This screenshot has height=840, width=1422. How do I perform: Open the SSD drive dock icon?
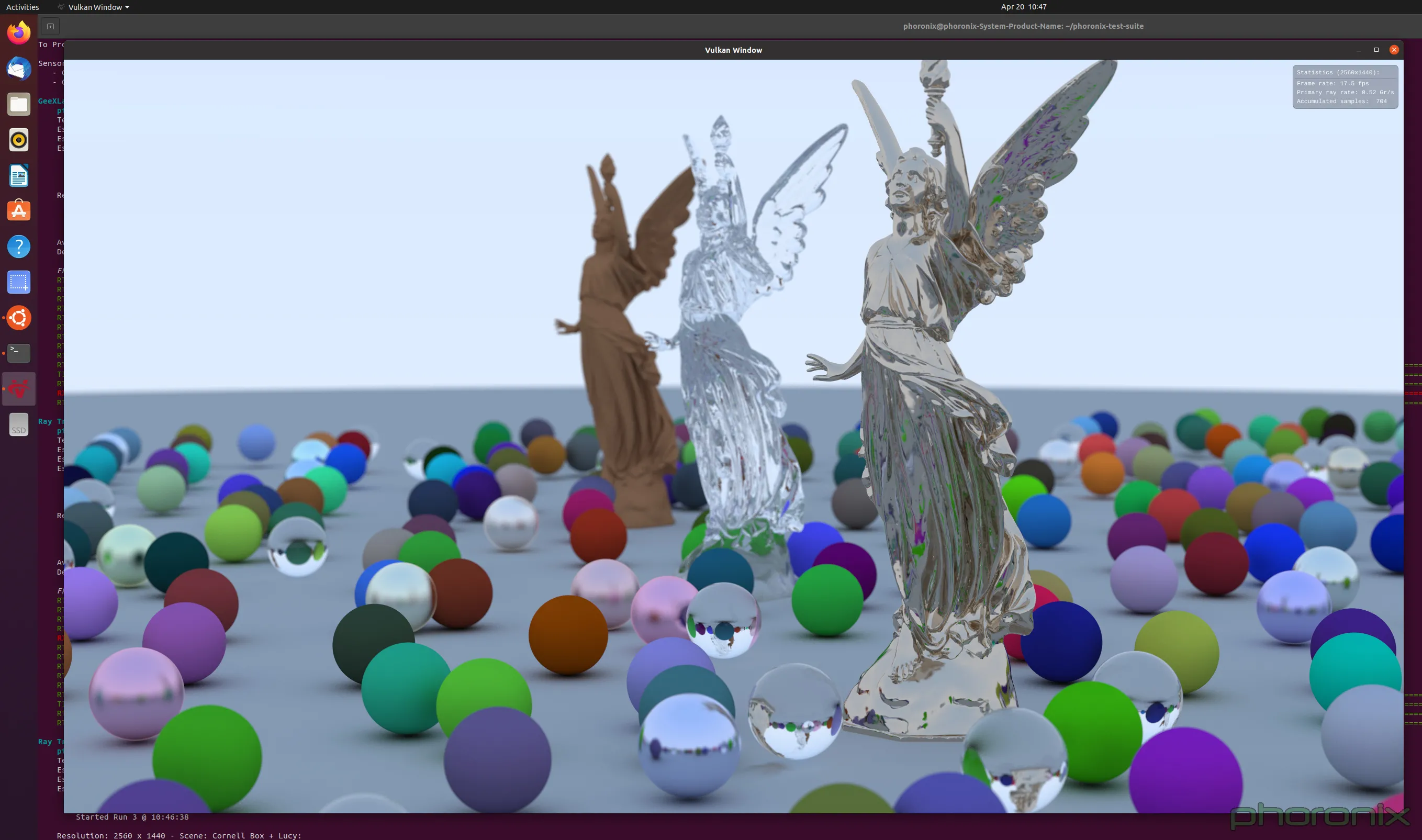click(x=19, y=424)
